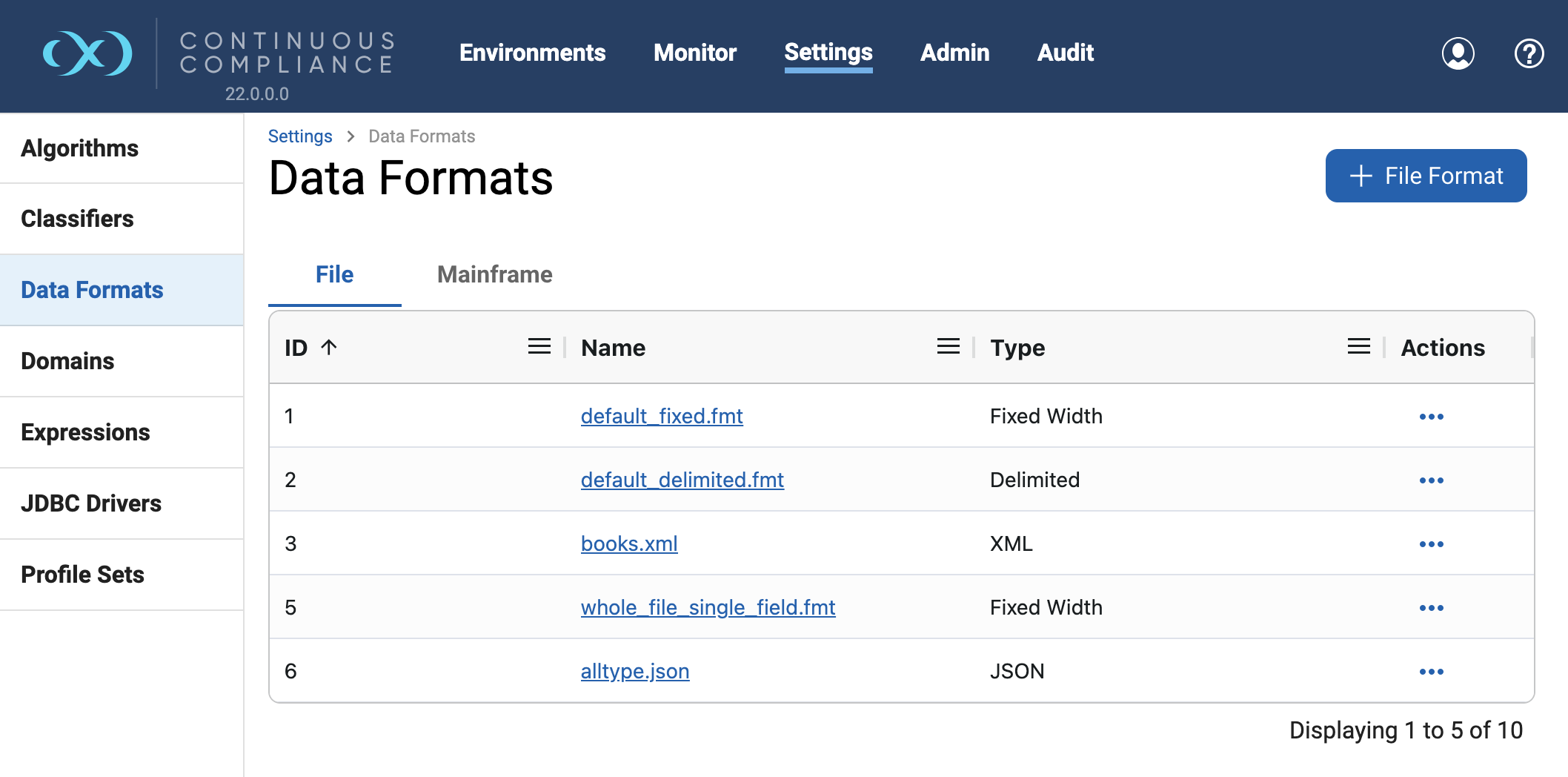This screenshot has height=777, width=1568.
Task: Select Settings in top navigation
Action: tap(828, 53)
